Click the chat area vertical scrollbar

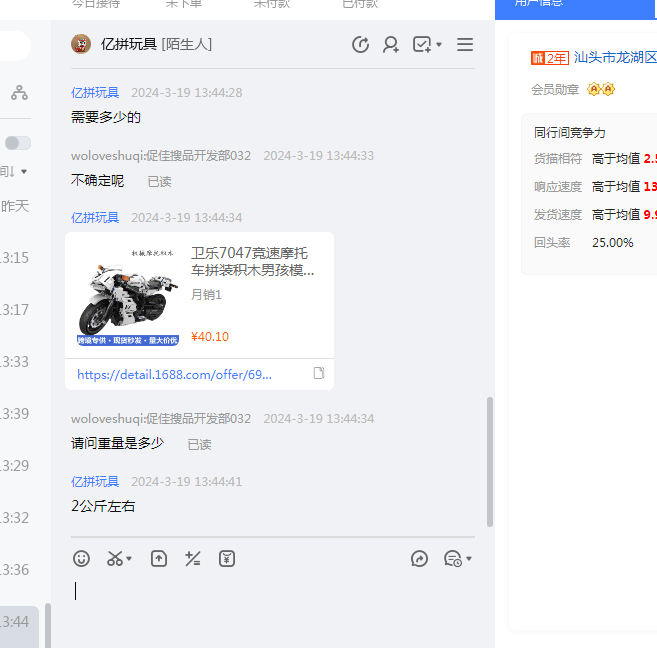click(489, 462)
